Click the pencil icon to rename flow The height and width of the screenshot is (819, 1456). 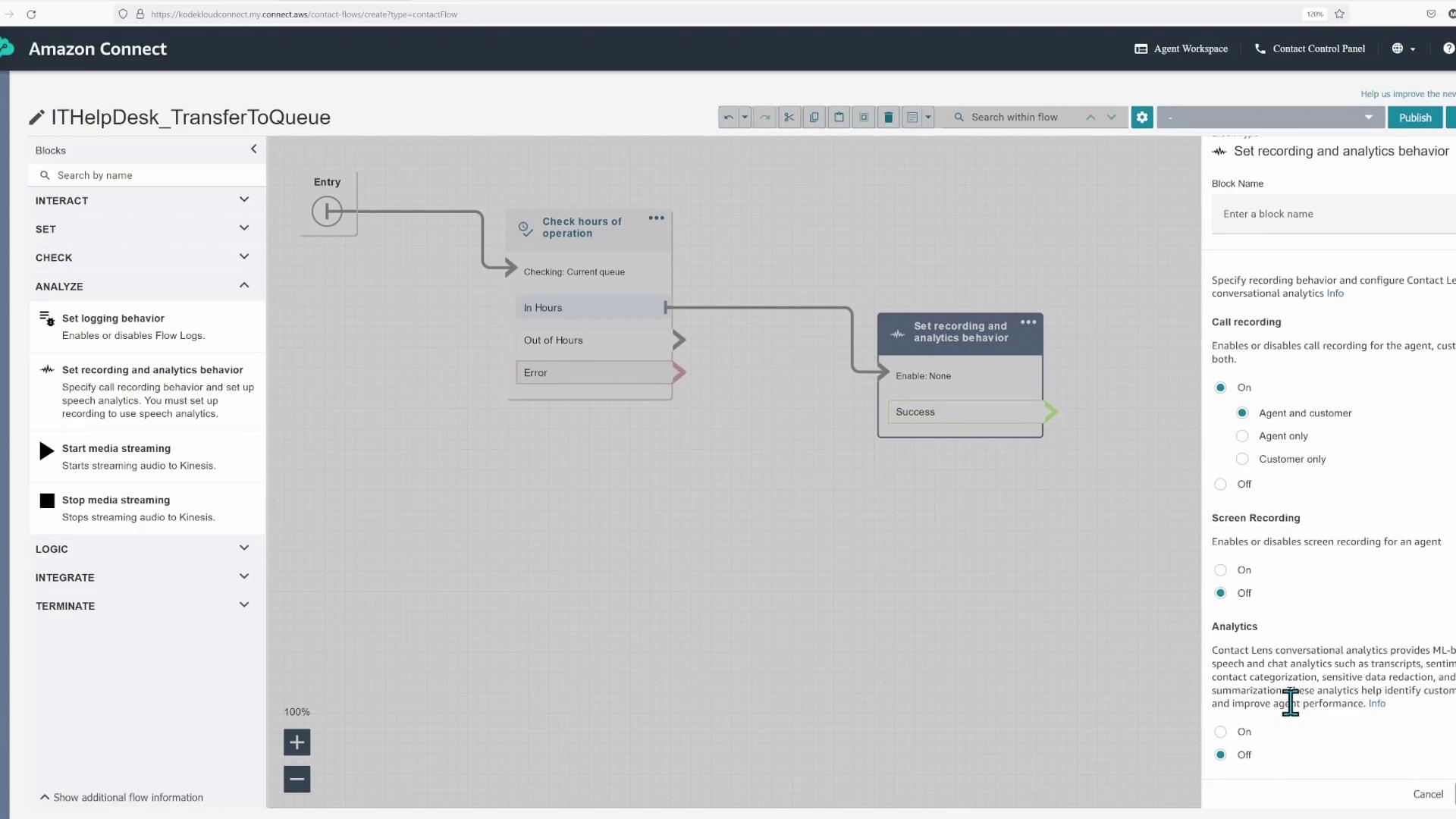pyautogui.click(x=36, y=118)
